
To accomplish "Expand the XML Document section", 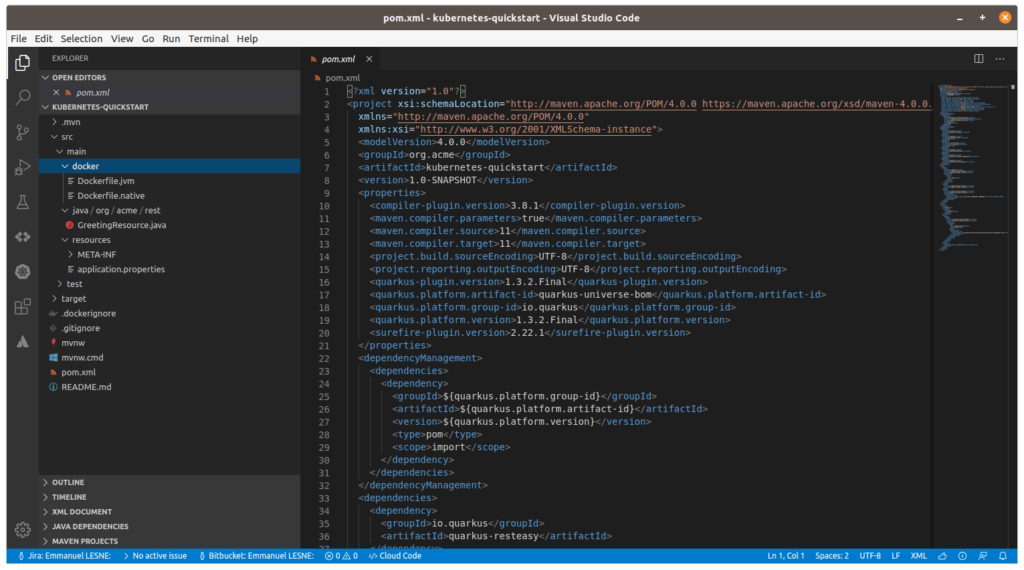I will pyautogui.click(x=170, y=512).
